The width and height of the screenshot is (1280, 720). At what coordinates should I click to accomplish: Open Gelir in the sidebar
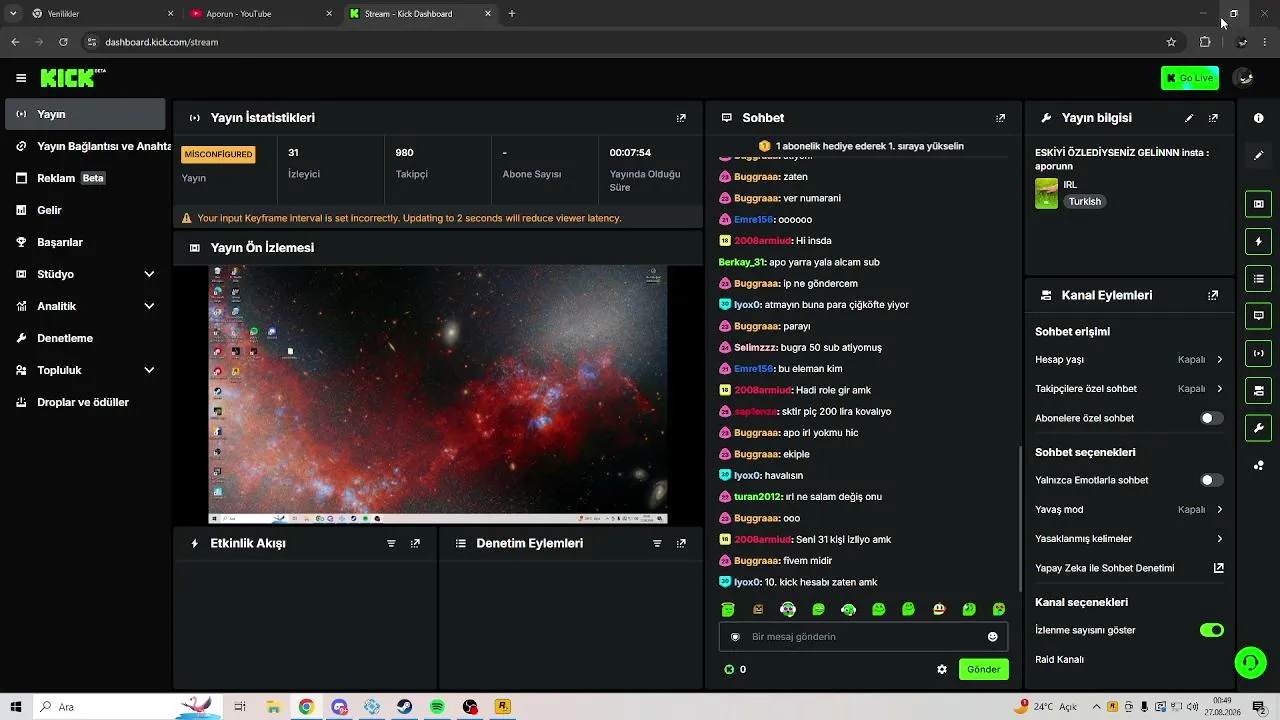(x=85, y=210)
